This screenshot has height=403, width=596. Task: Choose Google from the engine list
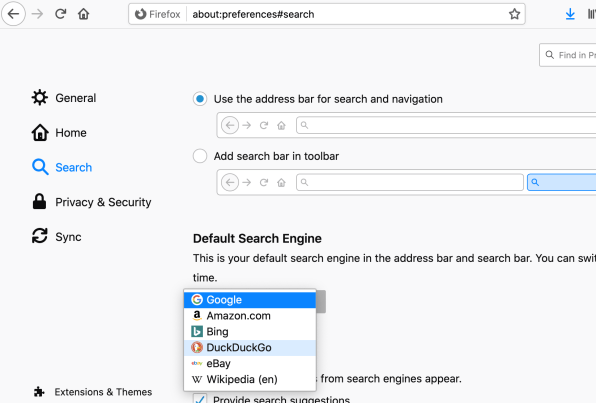pyautogui.click(x=250, y=300)
